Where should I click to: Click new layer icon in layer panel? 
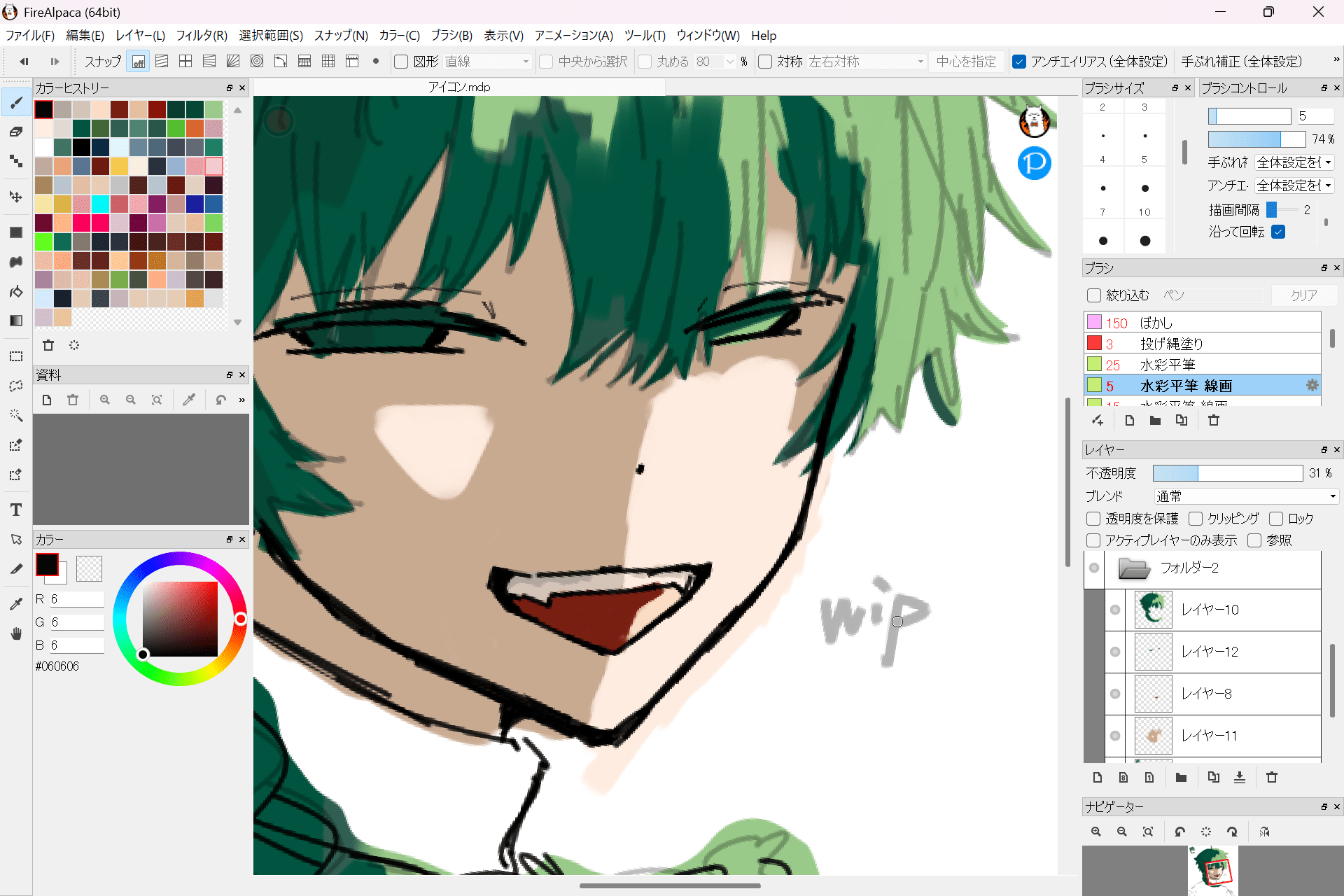1097,777
